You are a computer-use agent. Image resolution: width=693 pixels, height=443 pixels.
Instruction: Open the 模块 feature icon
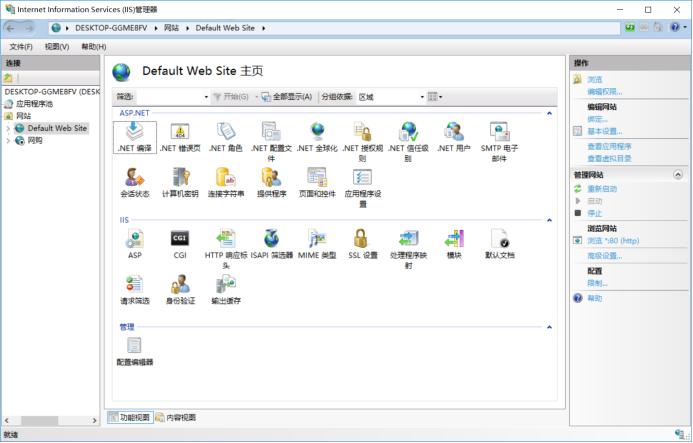[454, 244]
